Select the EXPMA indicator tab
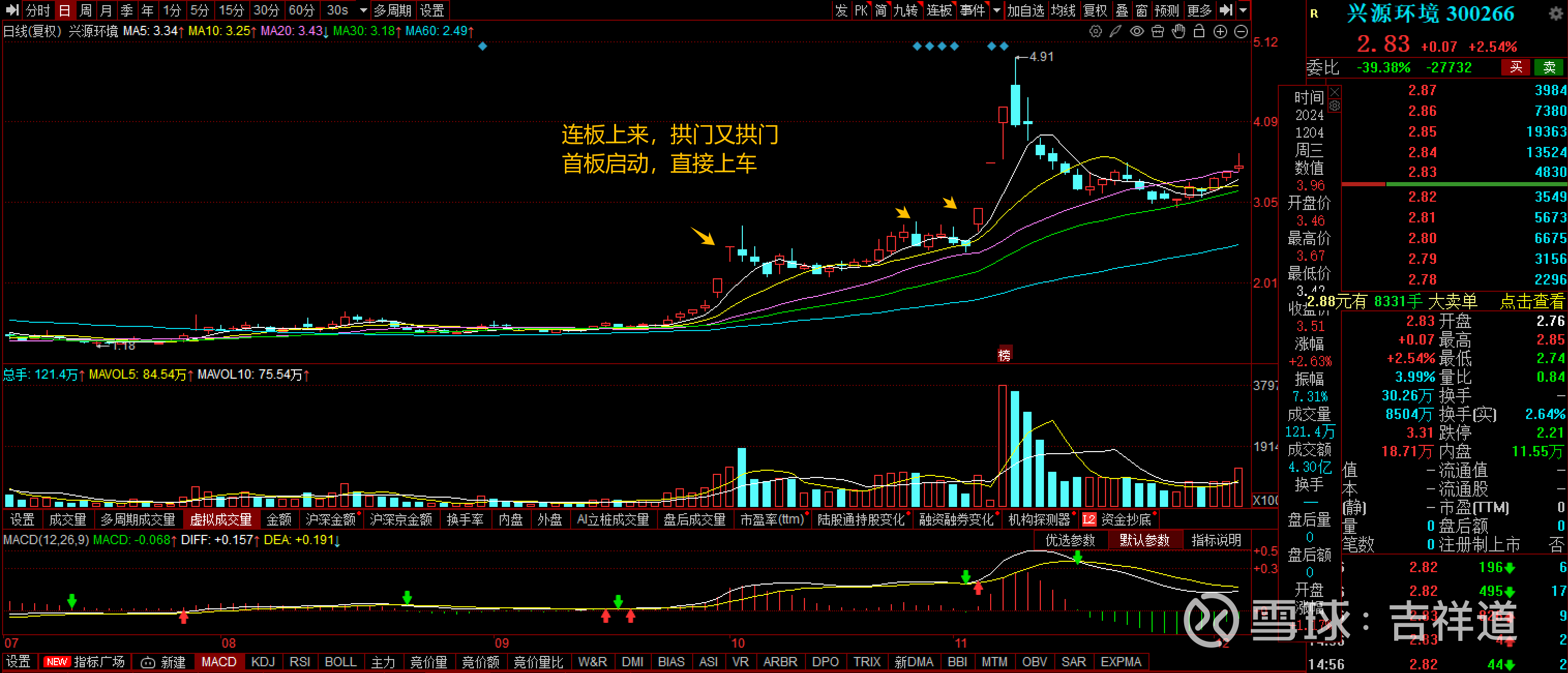 click(x=1121, y=662)
